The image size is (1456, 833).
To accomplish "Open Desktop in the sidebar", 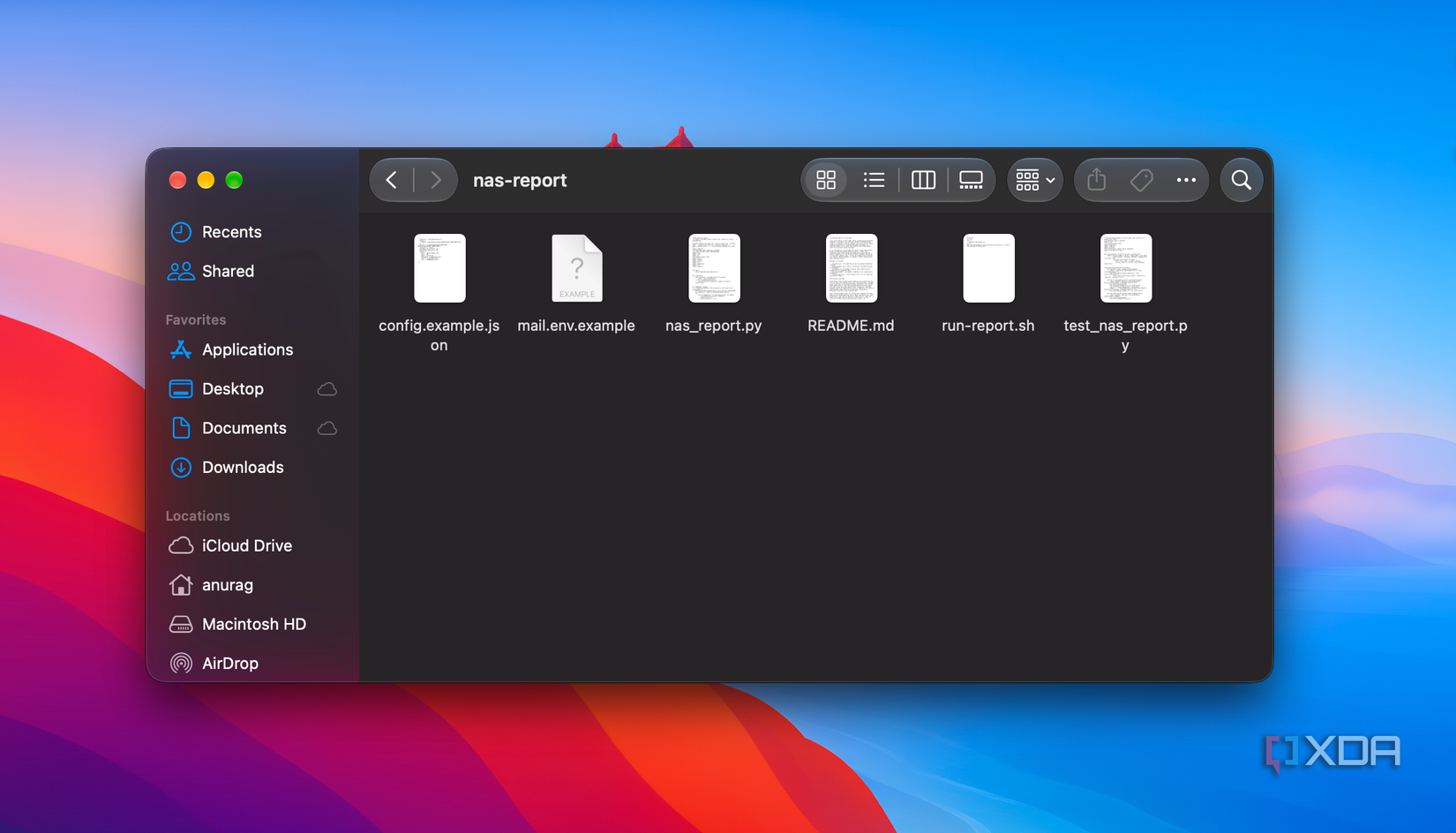I will [233, 389].
